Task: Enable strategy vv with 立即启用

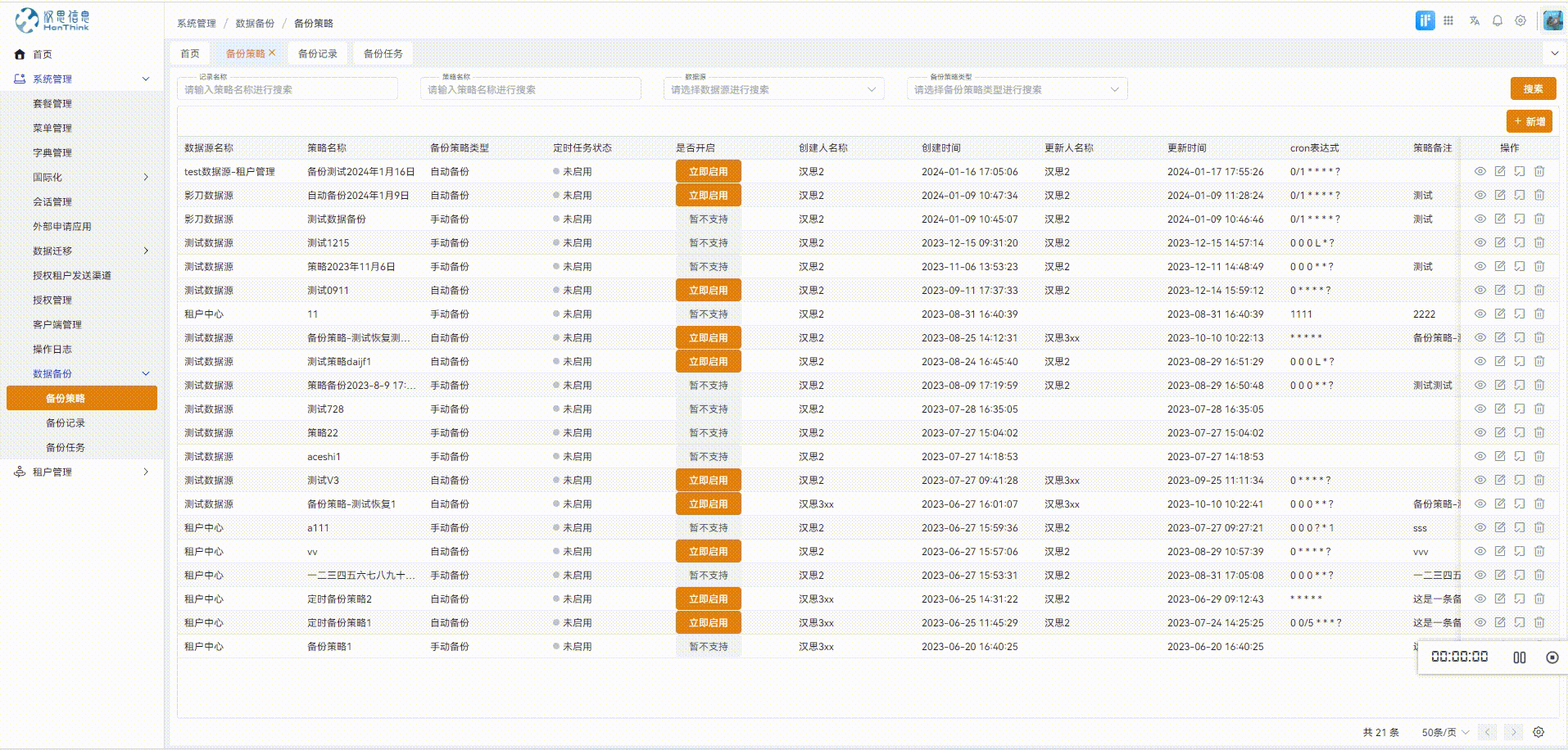Action: (x=708, y=551)
